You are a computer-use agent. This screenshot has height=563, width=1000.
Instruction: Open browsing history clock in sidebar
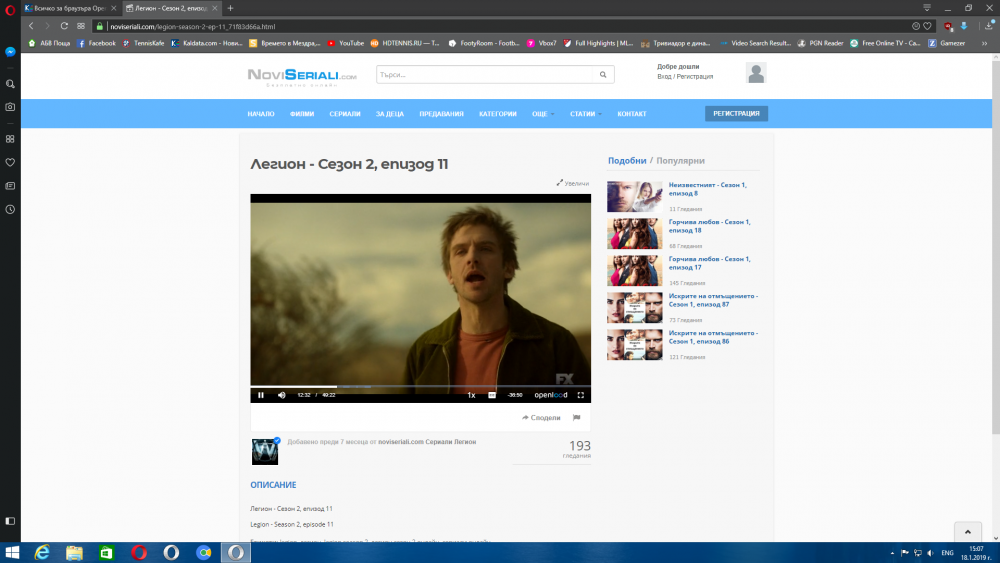(x=10, y=210)
